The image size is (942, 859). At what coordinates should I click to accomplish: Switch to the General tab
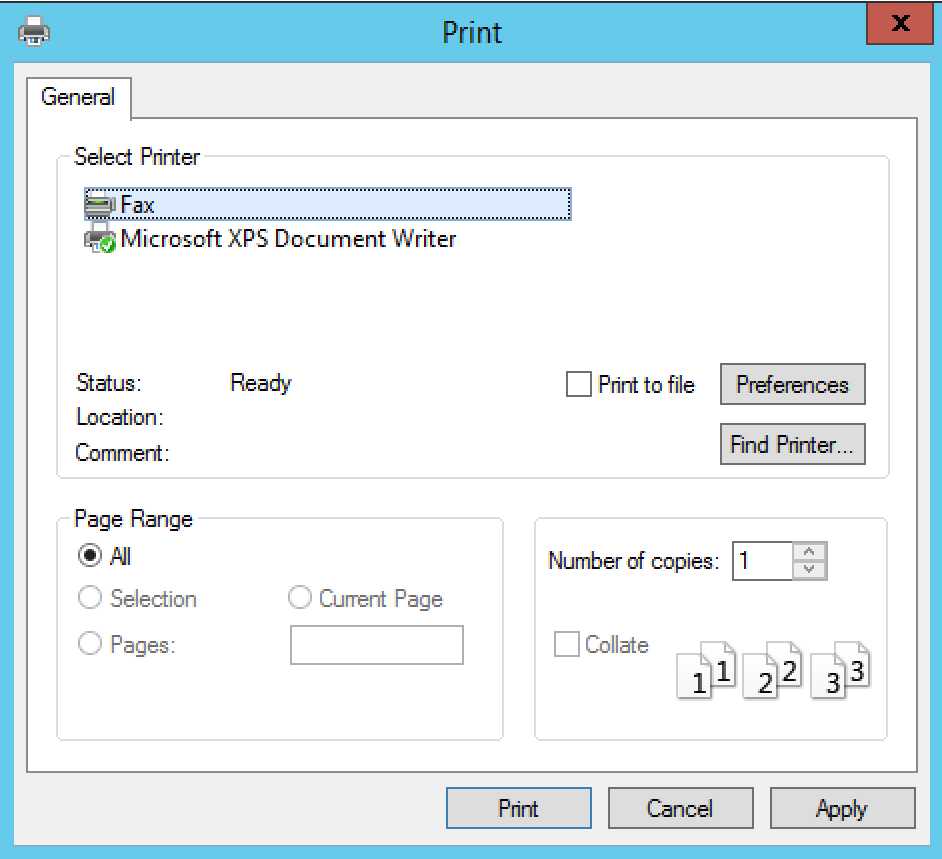(78, 97)
